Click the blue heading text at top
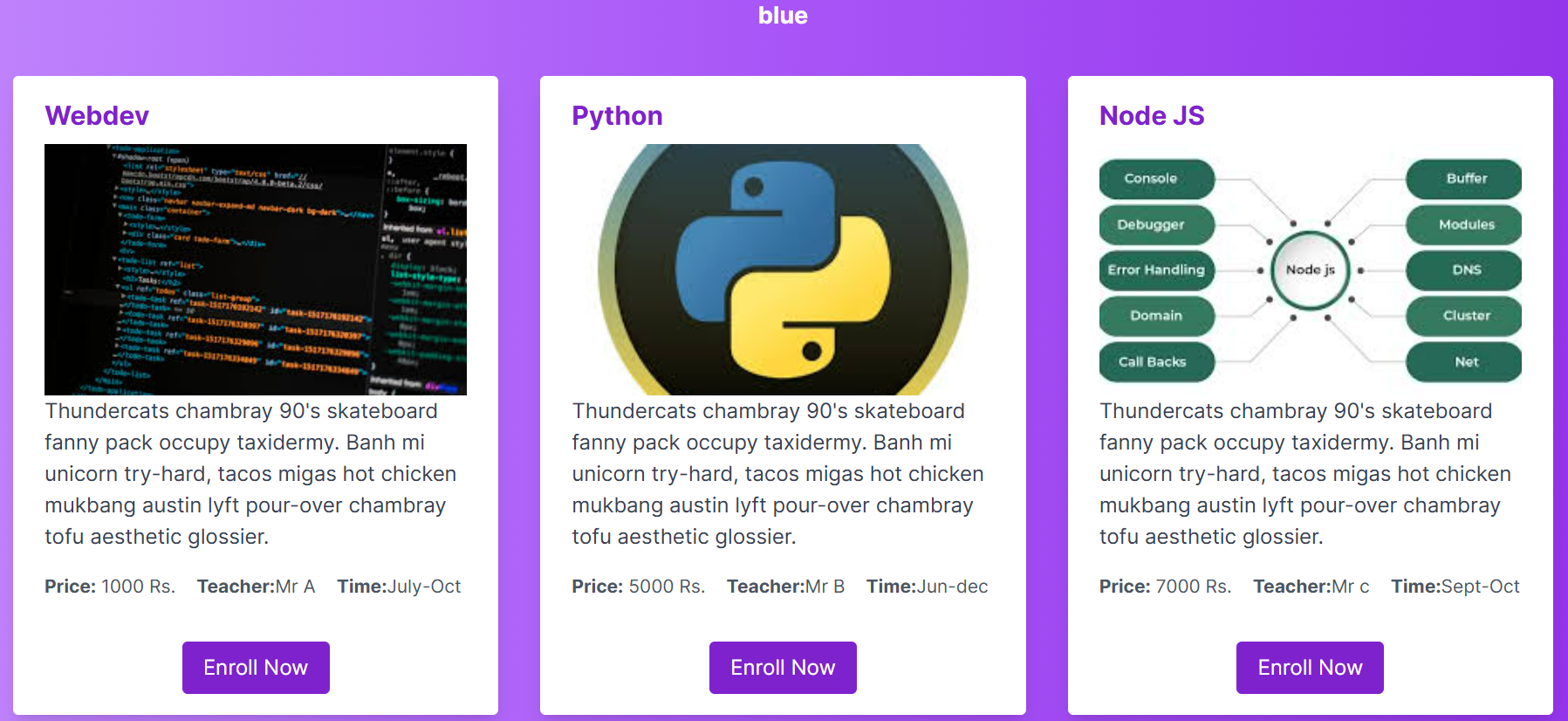The height and width of the screenshot is (721, 1568). (x=783, y=16)
